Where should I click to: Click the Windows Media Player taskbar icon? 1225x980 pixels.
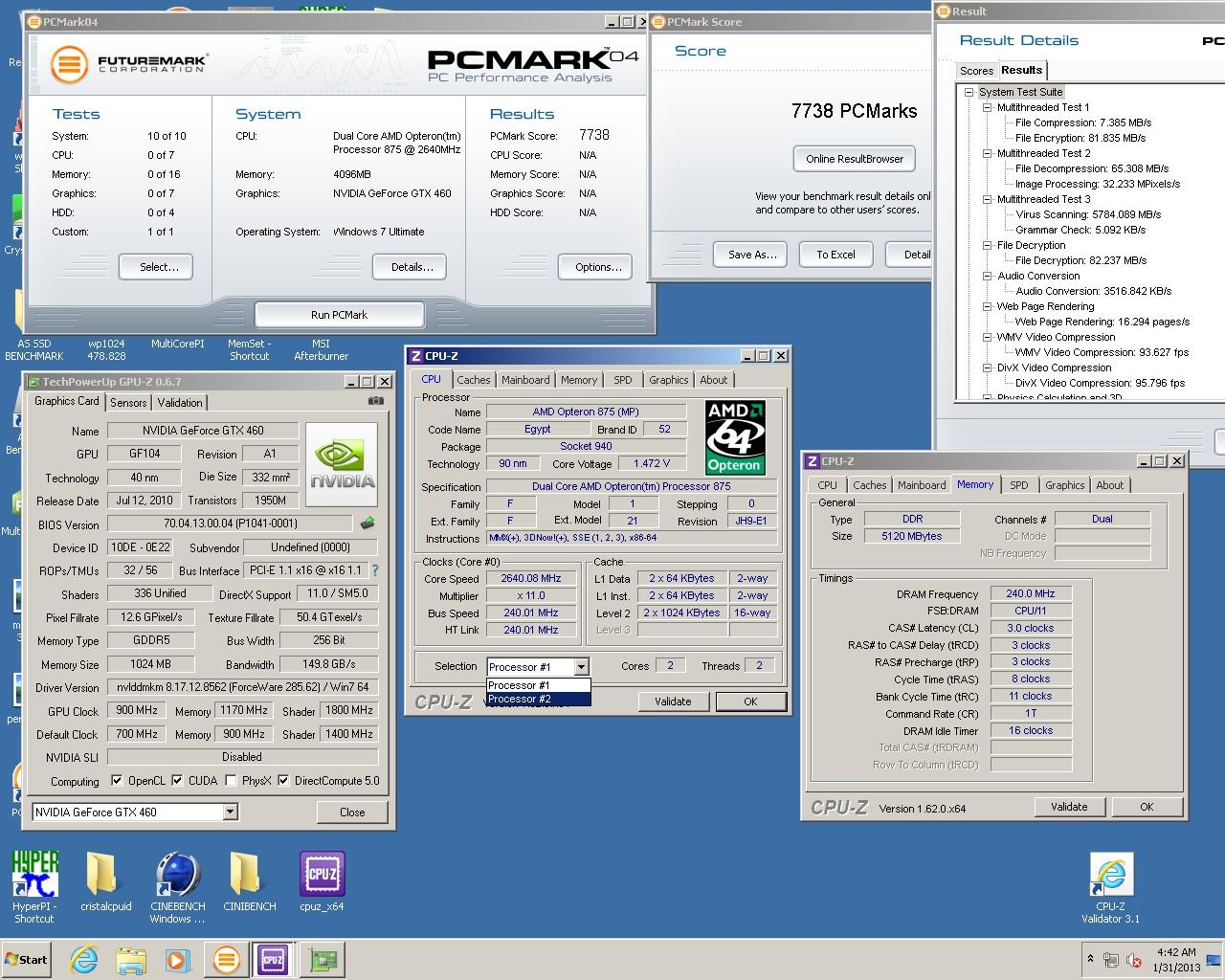178,959
